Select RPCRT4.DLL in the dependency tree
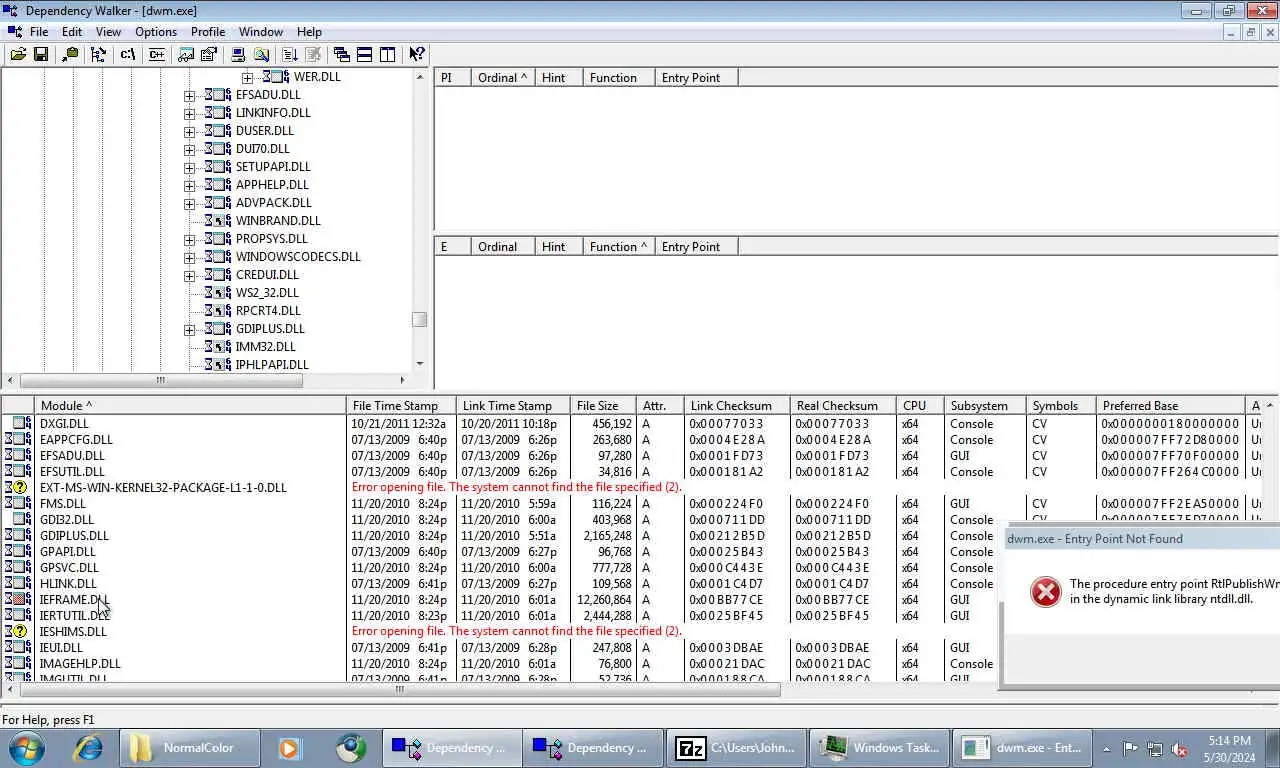Screen dimensions: 1280x768 pos(268,311)
